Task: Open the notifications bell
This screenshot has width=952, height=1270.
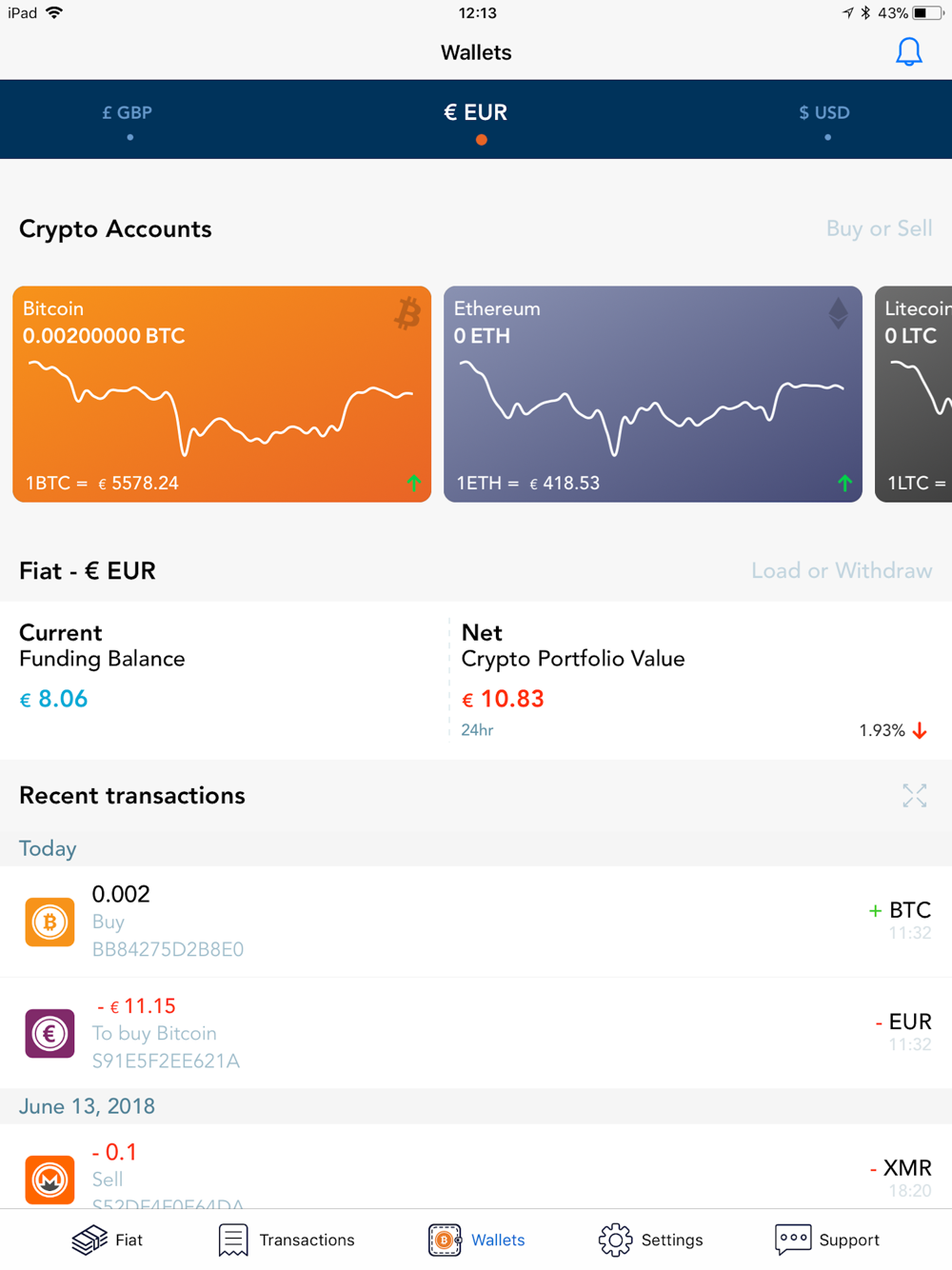Action: pyautogui.click(x=909, y=52)
